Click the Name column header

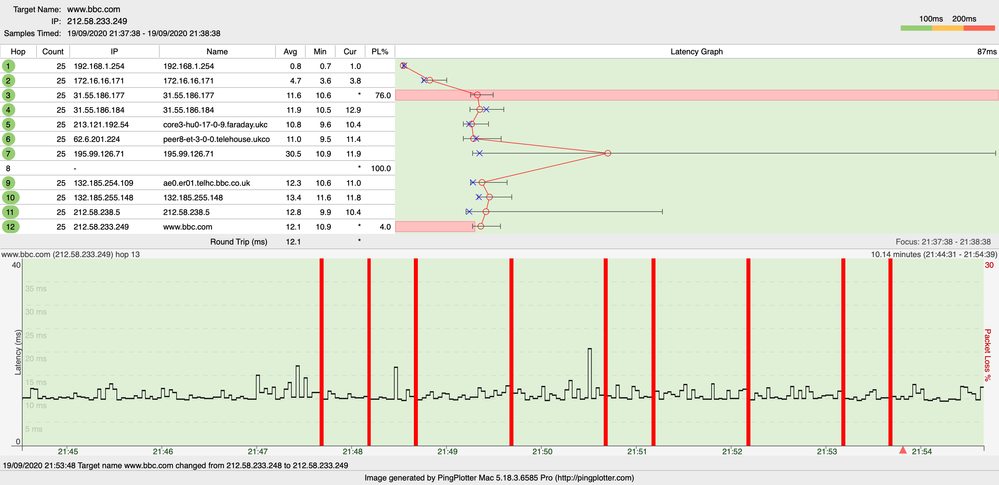[217, 50]
